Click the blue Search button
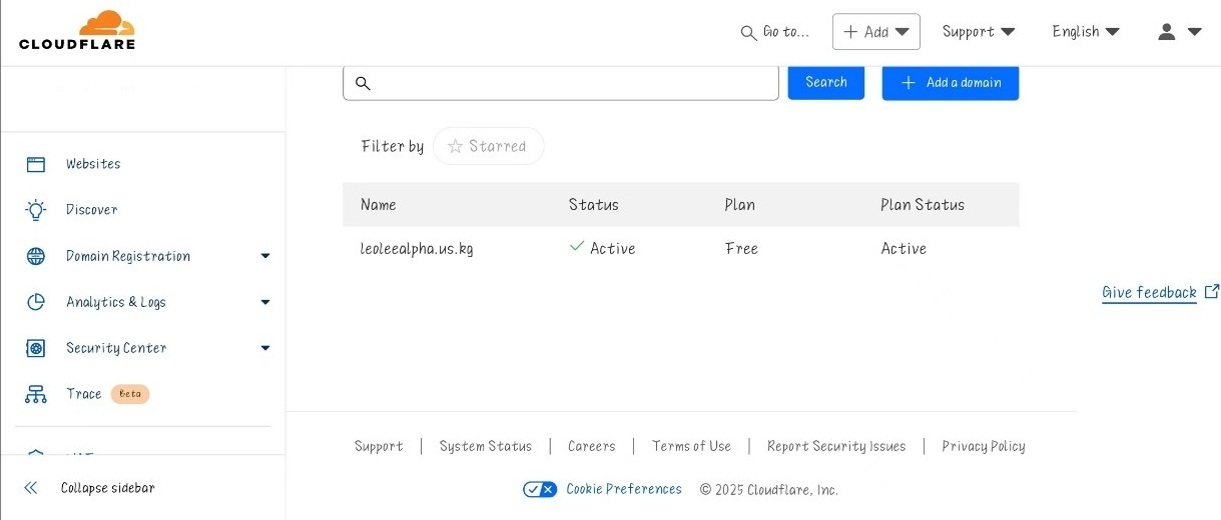 point(826,82)
